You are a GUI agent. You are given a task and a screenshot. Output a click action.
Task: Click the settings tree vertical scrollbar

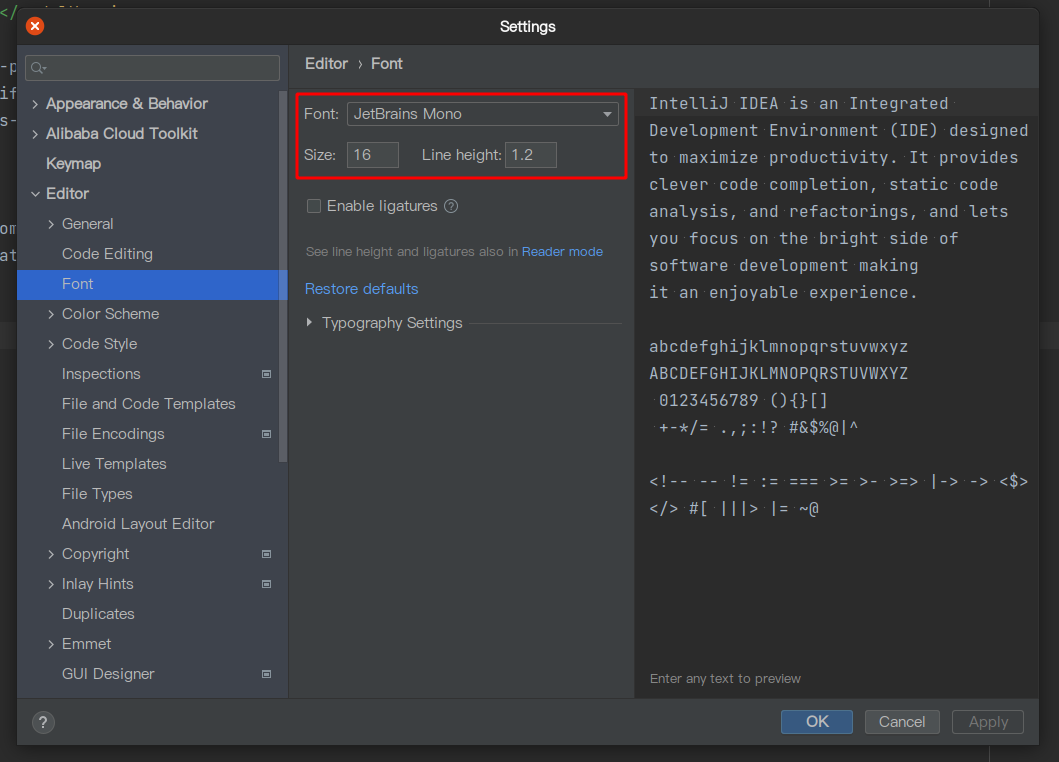[x=283, y=277]
